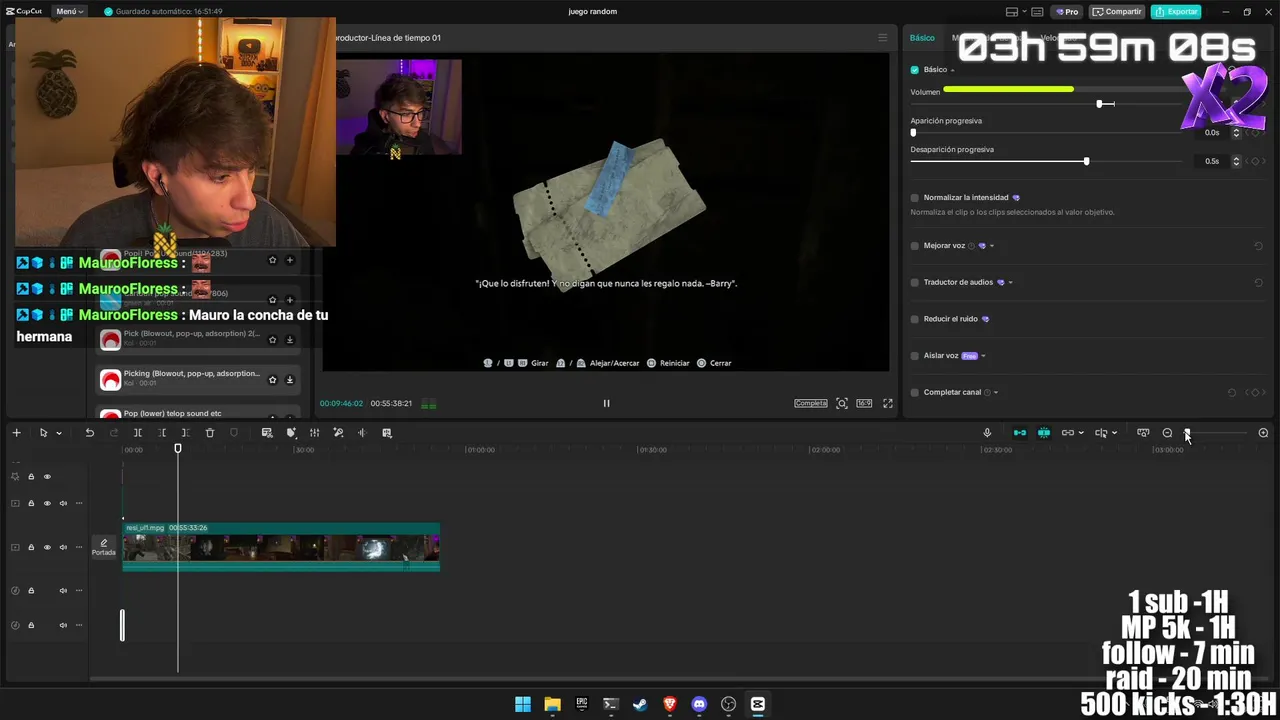
Task: Click the Desaparición progresiva slider handle
Action: point(1086,161)
